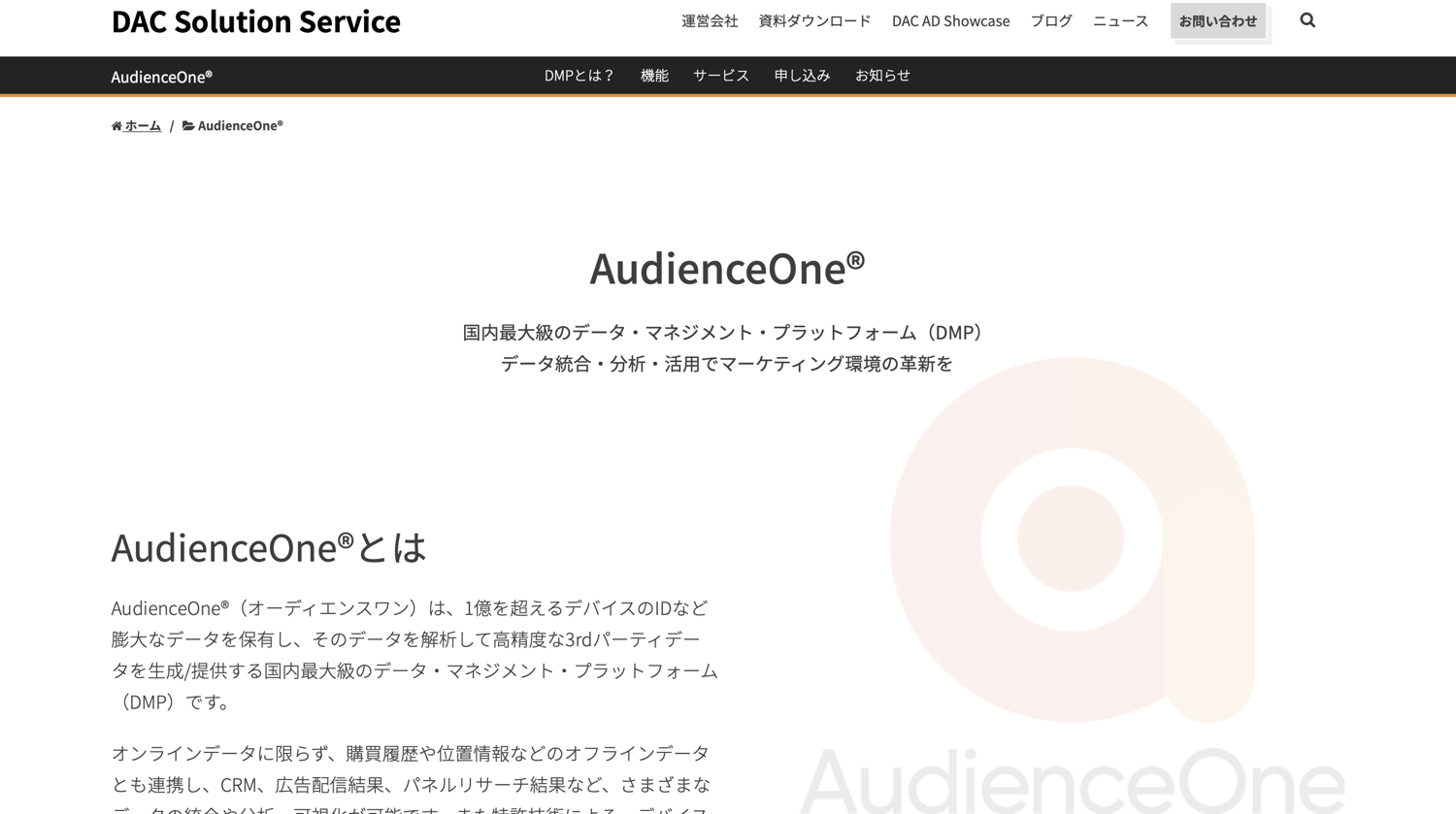The image size is (1456, 814).
Task: Open DMPとは？ section tab
Action: pos(579,76)
